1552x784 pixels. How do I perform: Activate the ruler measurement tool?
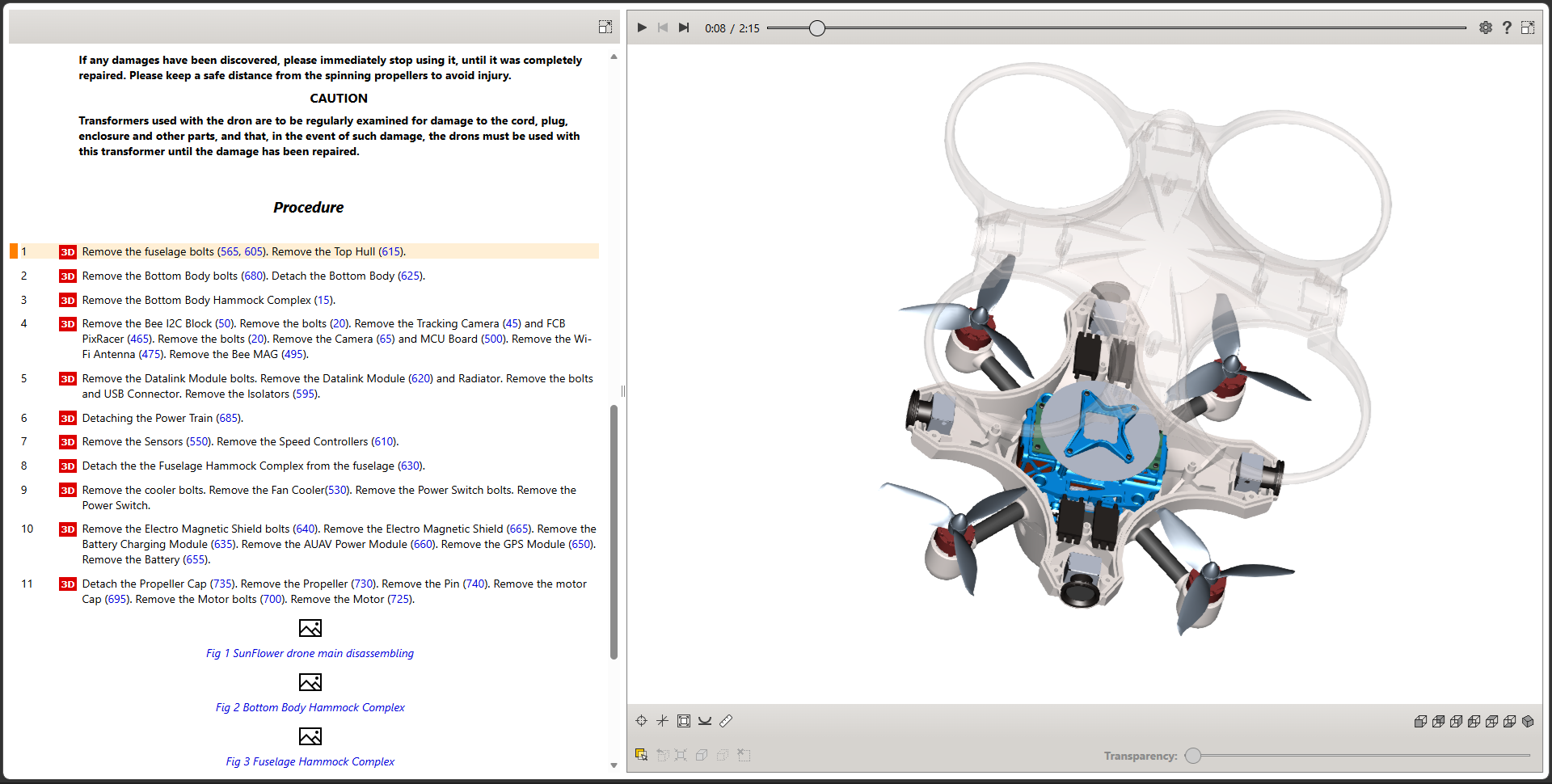pos(726,721)
